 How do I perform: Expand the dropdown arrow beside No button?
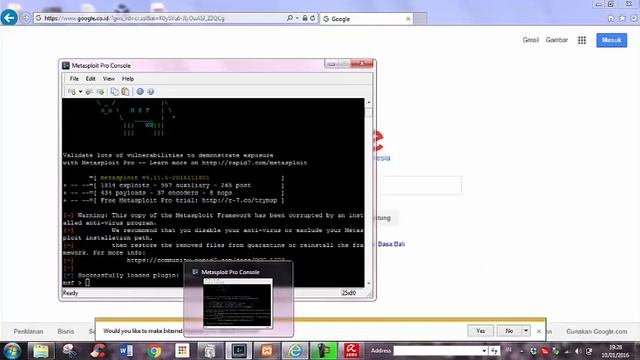click(x=526, y=331)
